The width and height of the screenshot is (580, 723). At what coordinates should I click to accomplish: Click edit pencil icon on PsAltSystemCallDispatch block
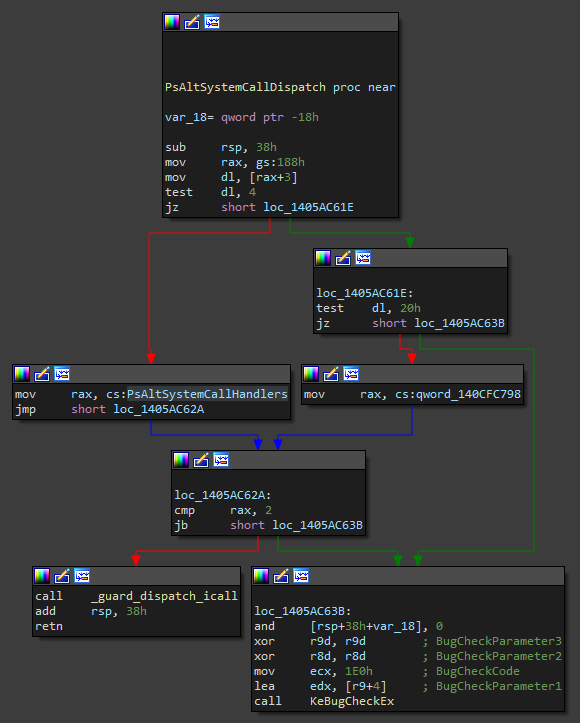192,22
